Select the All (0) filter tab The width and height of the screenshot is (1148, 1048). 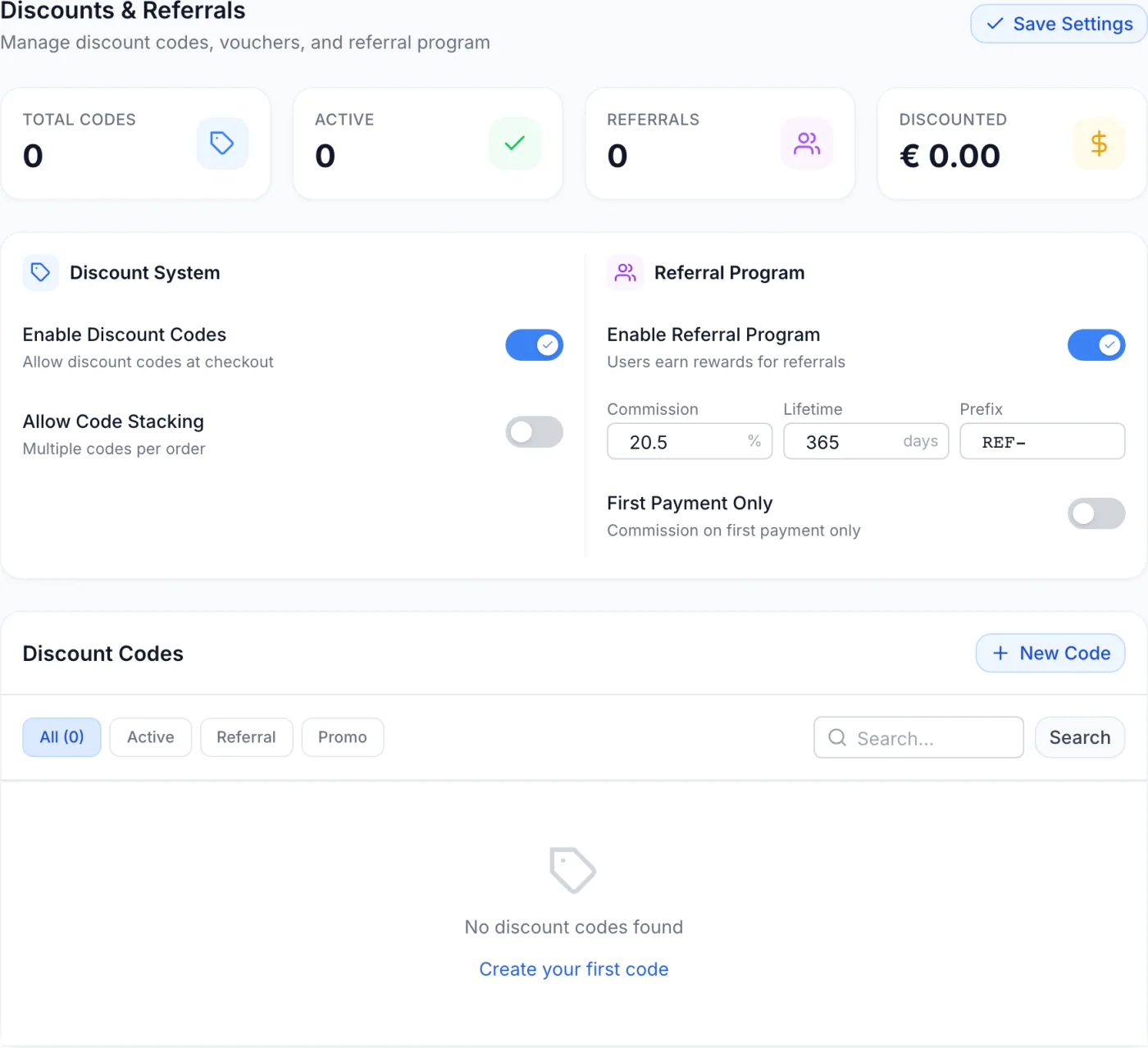tap(61, 737)
